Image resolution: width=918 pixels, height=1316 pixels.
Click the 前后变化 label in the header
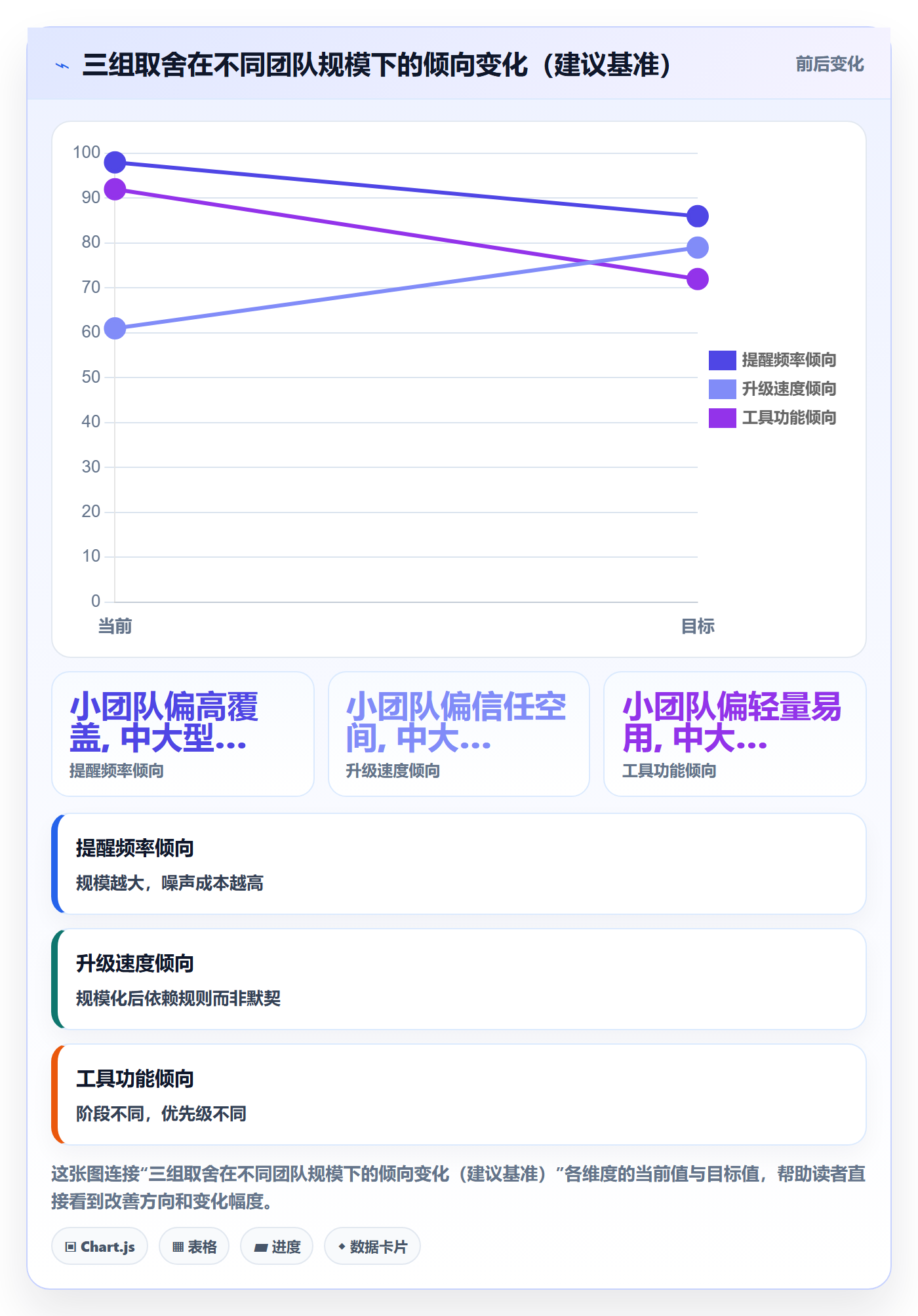pyautogui.click(x=829, y=64)
